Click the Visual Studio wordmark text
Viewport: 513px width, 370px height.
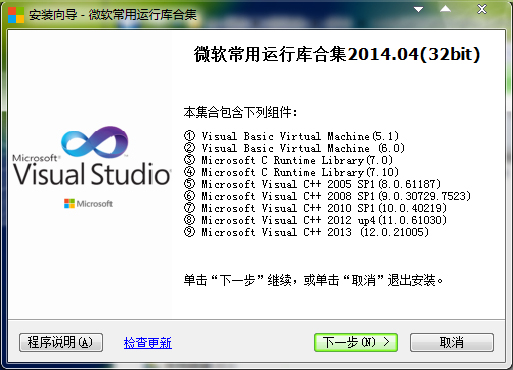click(92, 174)
